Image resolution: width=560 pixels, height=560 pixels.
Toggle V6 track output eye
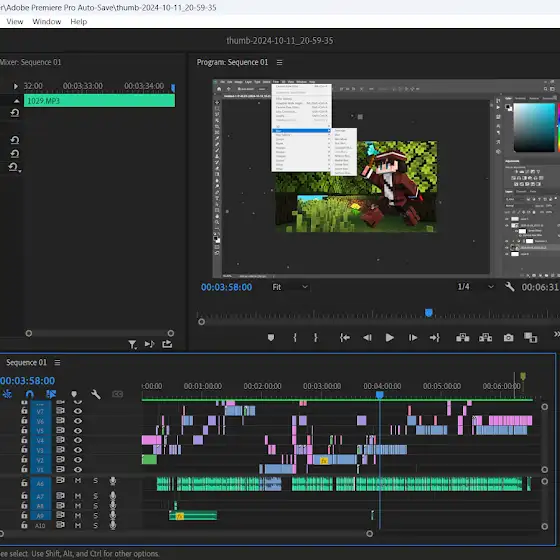pos(78,421)
